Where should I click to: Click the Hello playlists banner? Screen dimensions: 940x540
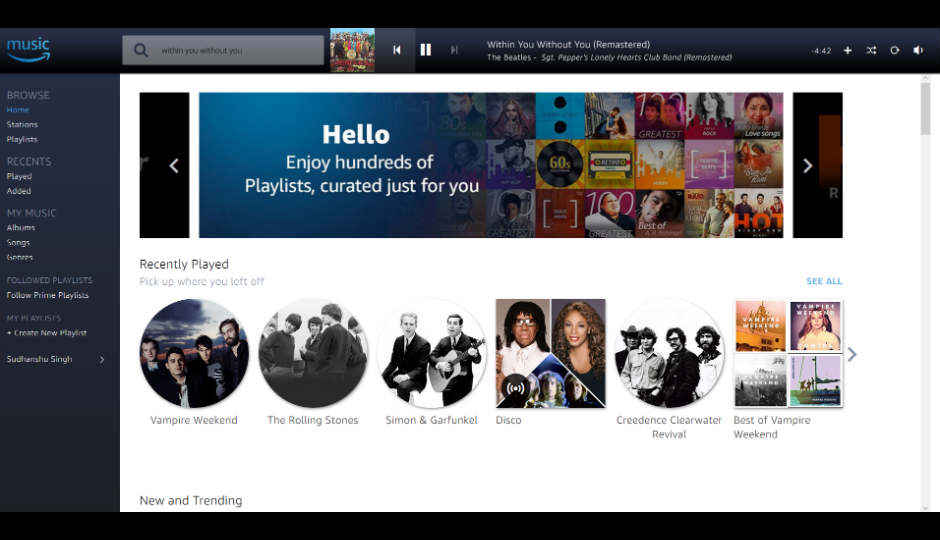point(491,165)
